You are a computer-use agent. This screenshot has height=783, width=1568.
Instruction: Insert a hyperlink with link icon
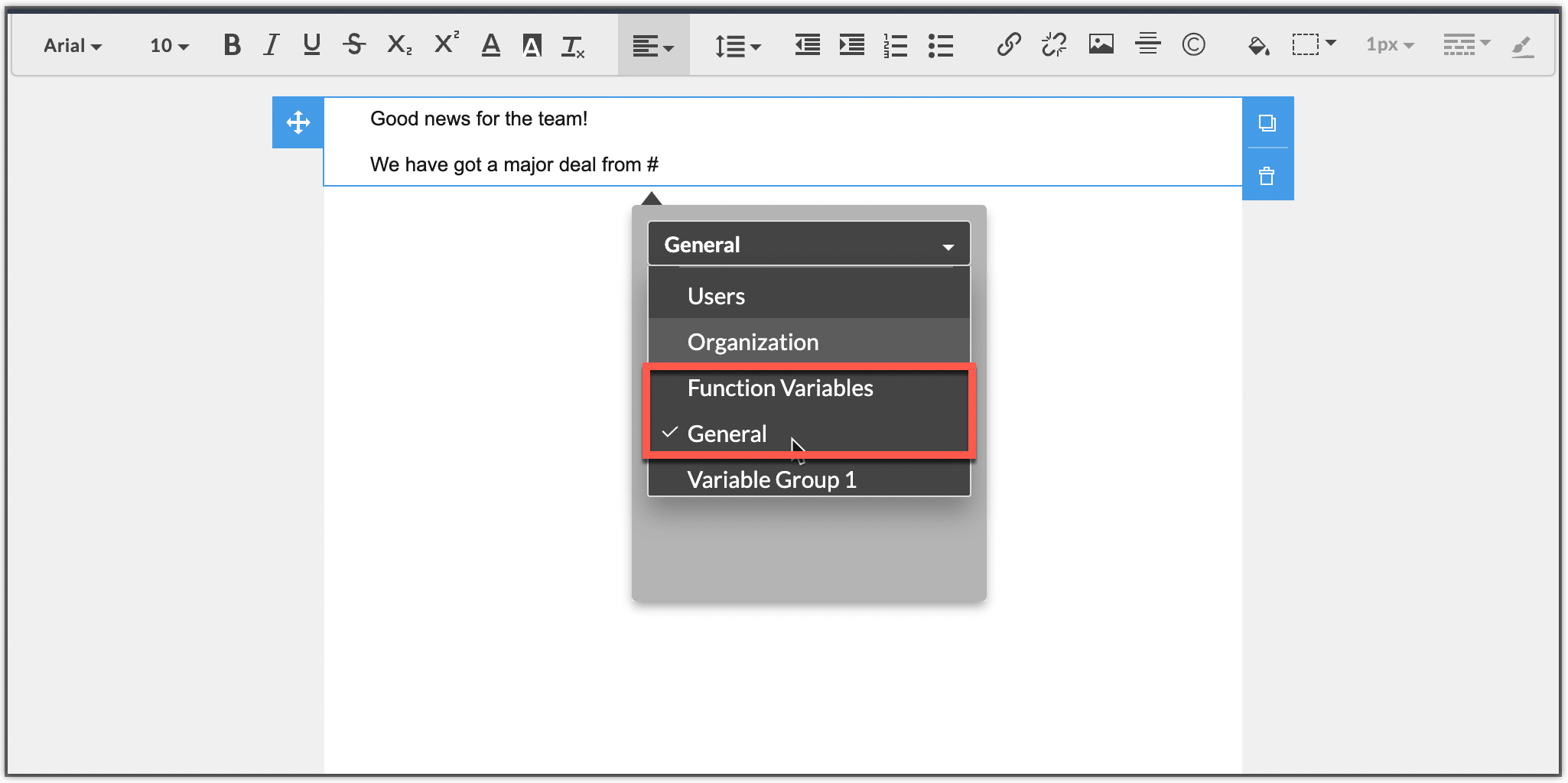(1008, 45)
